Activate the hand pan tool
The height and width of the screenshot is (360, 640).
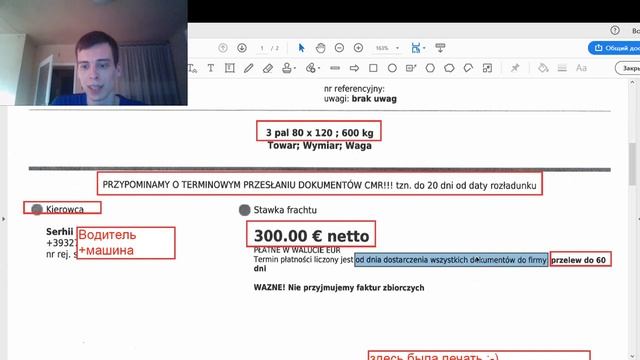coord(320,48)
